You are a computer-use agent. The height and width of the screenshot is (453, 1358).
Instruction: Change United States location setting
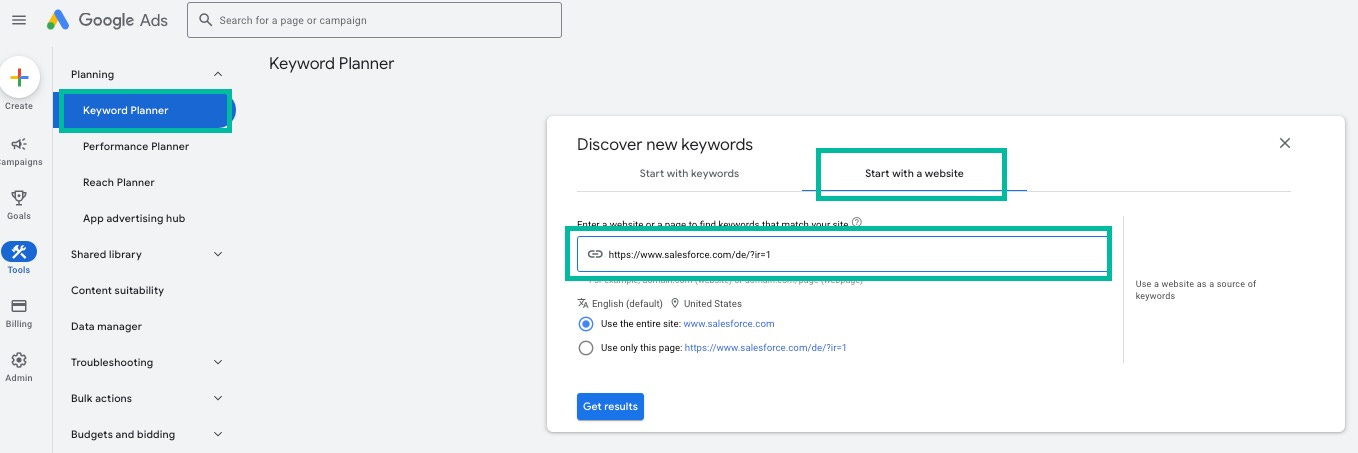click(x=713, y=303)
